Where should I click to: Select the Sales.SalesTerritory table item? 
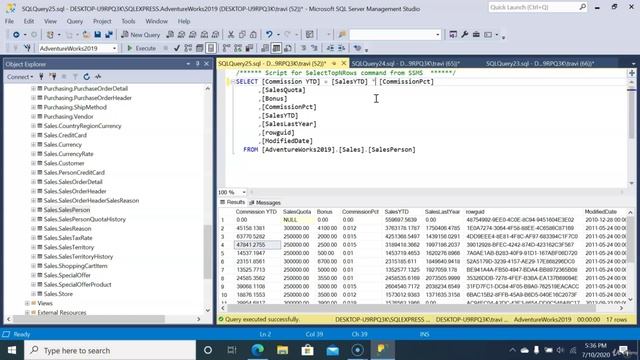coord(69,247)
